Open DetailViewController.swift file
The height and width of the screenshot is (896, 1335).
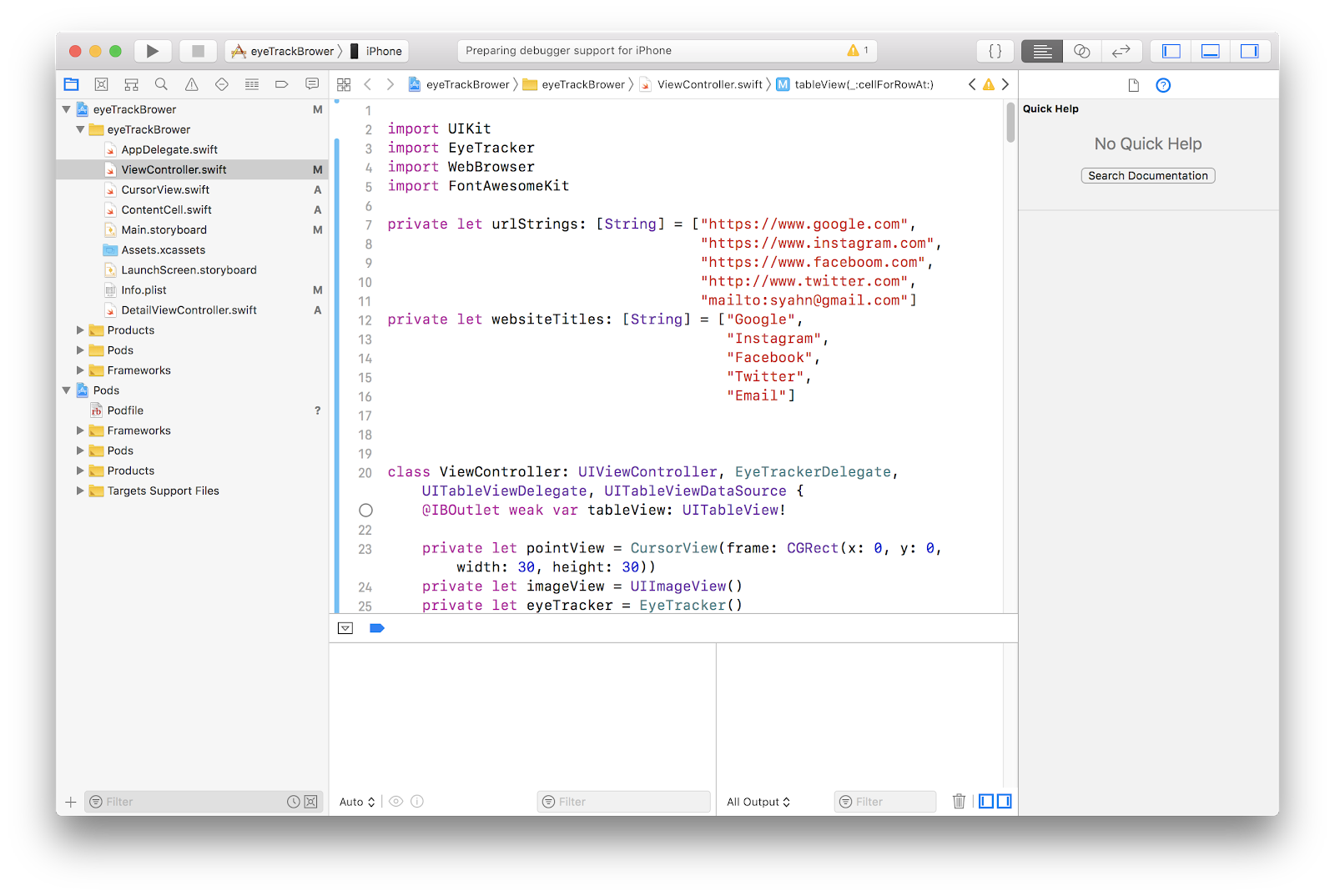tap(189, 310)
